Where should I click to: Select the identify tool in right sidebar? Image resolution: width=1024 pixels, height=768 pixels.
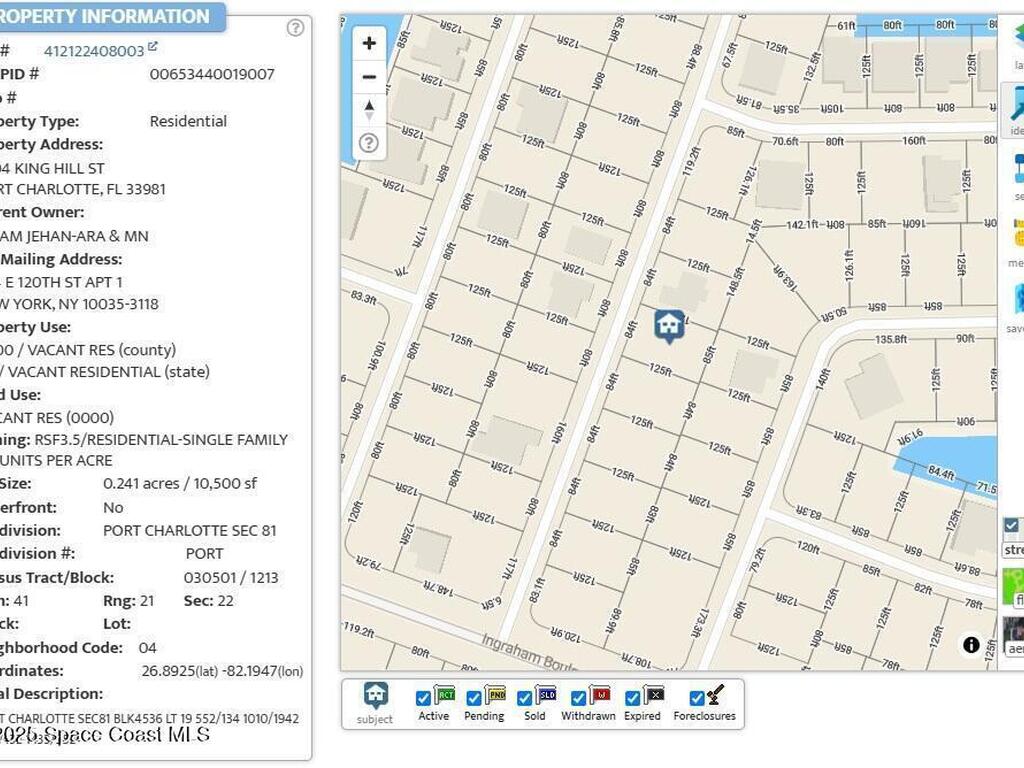(x=1014, y=108)
